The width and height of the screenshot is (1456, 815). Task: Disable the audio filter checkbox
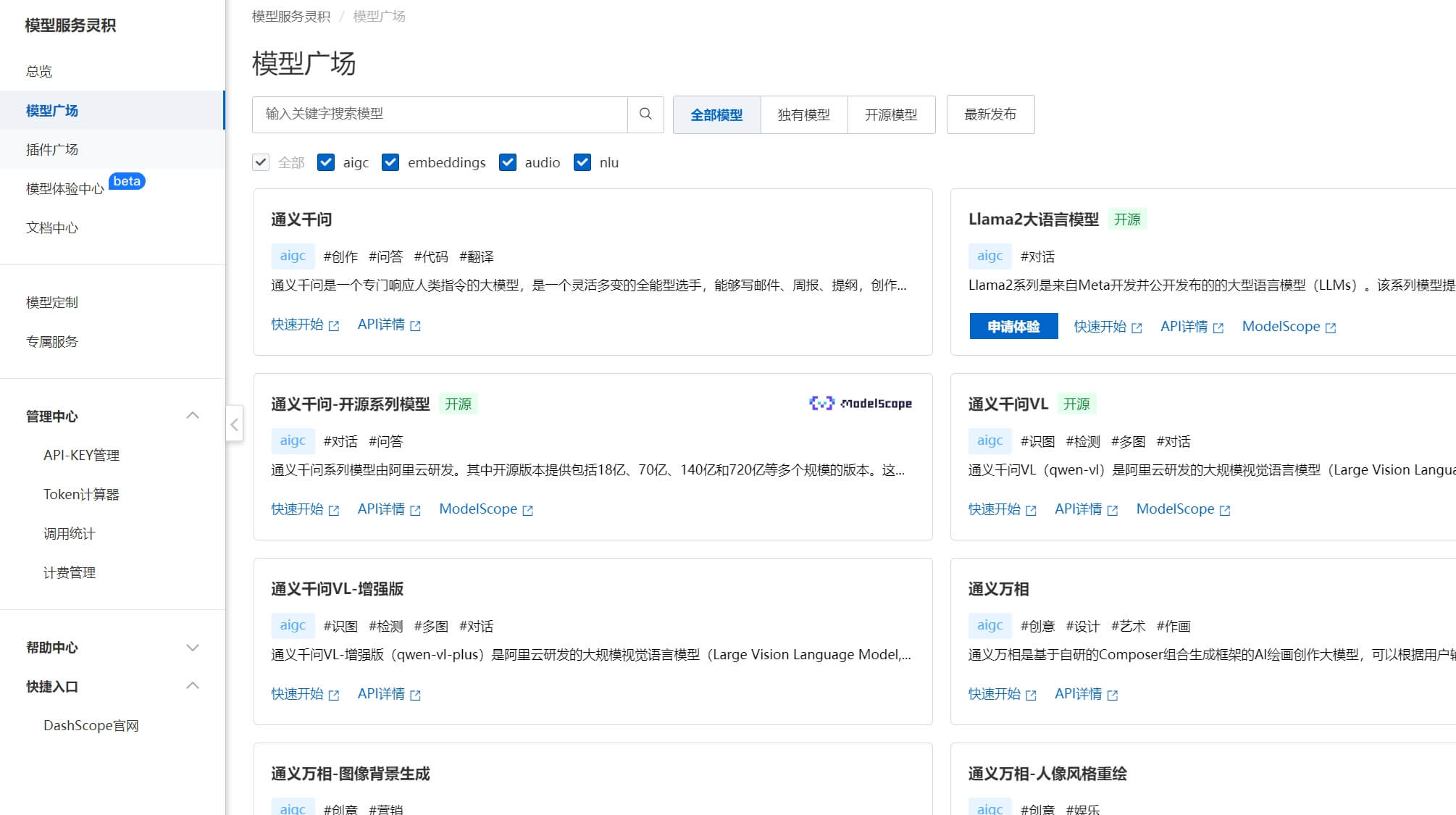click(x=508, y=162)
